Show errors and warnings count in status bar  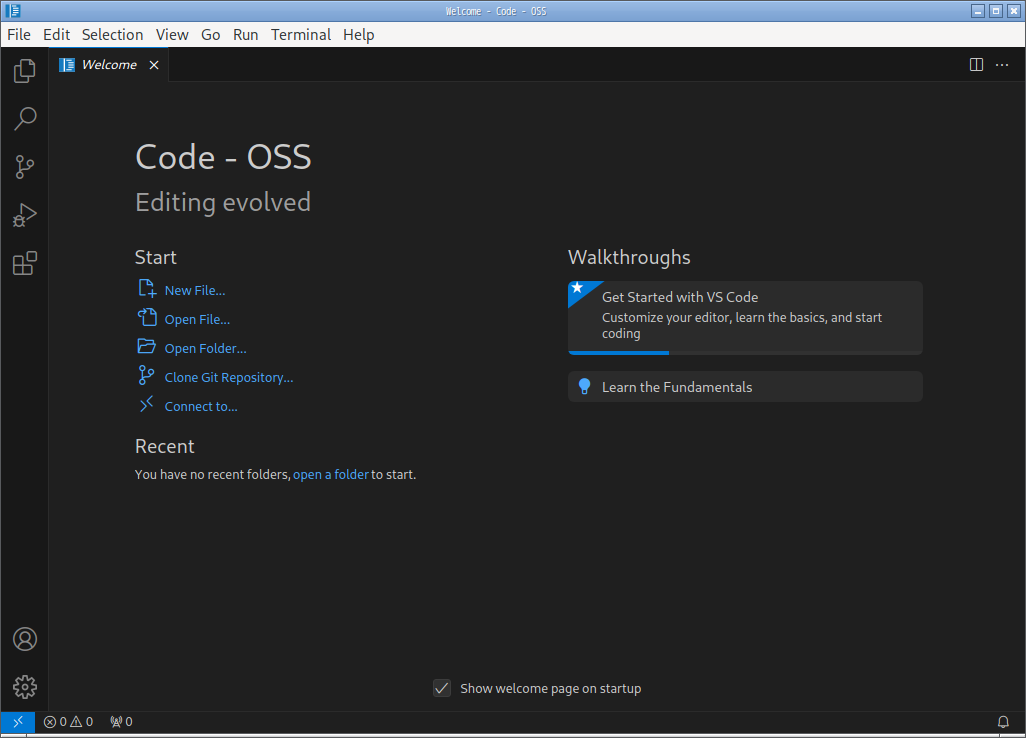(68, 722)
